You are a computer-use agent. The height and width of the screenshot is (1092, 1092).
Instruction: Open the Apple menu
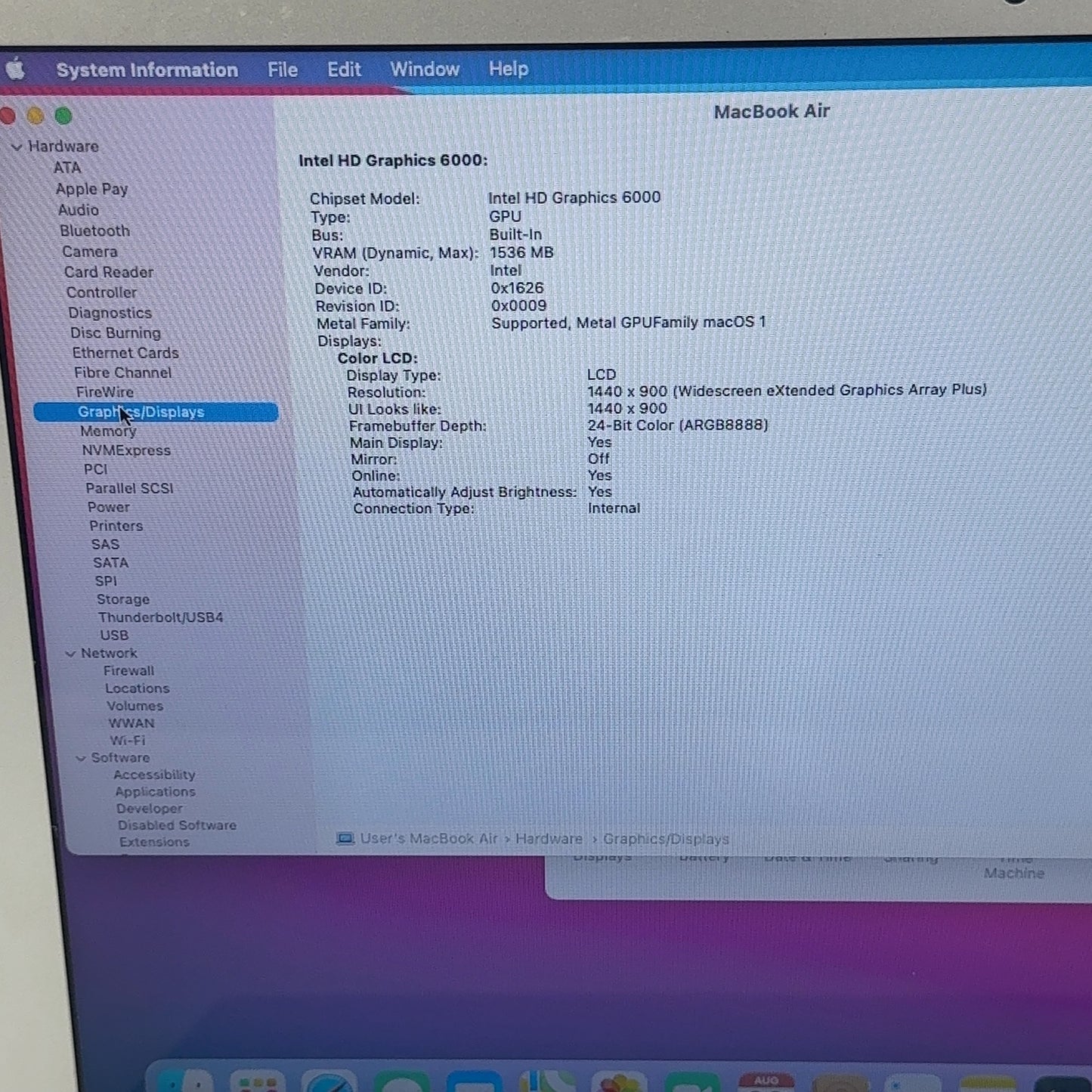pos(16,70)
